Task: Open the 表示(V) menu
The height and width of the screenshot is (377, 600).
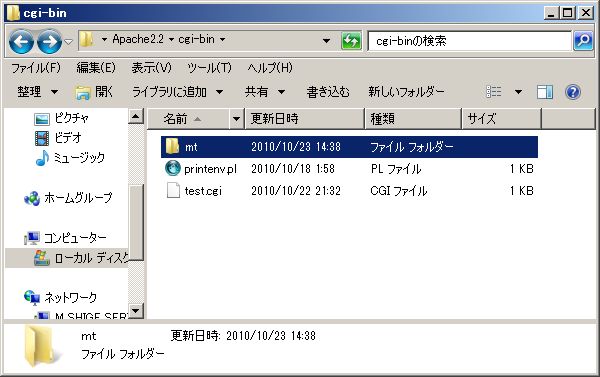Action: (x=151, y=68)
